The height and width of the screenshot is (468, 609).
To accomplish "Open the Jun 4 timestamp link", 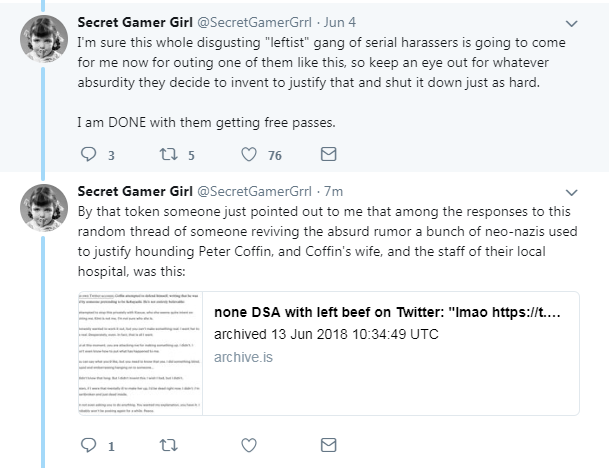I will click(339, 23).
